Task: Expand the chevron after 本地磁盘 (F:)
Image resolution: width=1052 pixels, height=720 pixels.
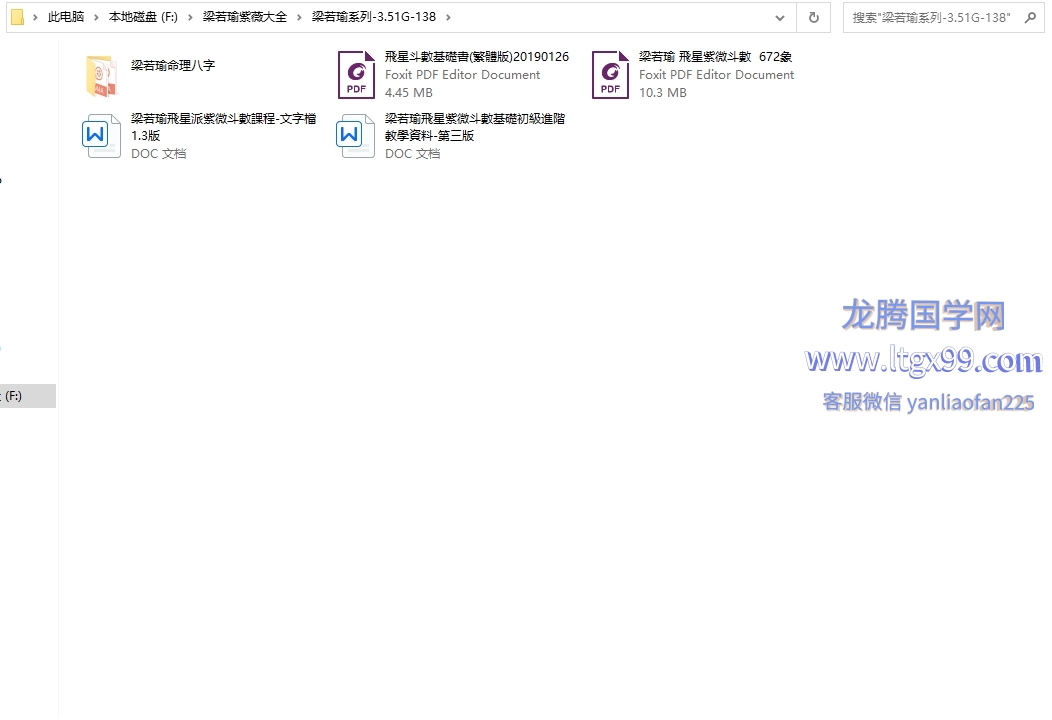Action: tap(191, 17)
